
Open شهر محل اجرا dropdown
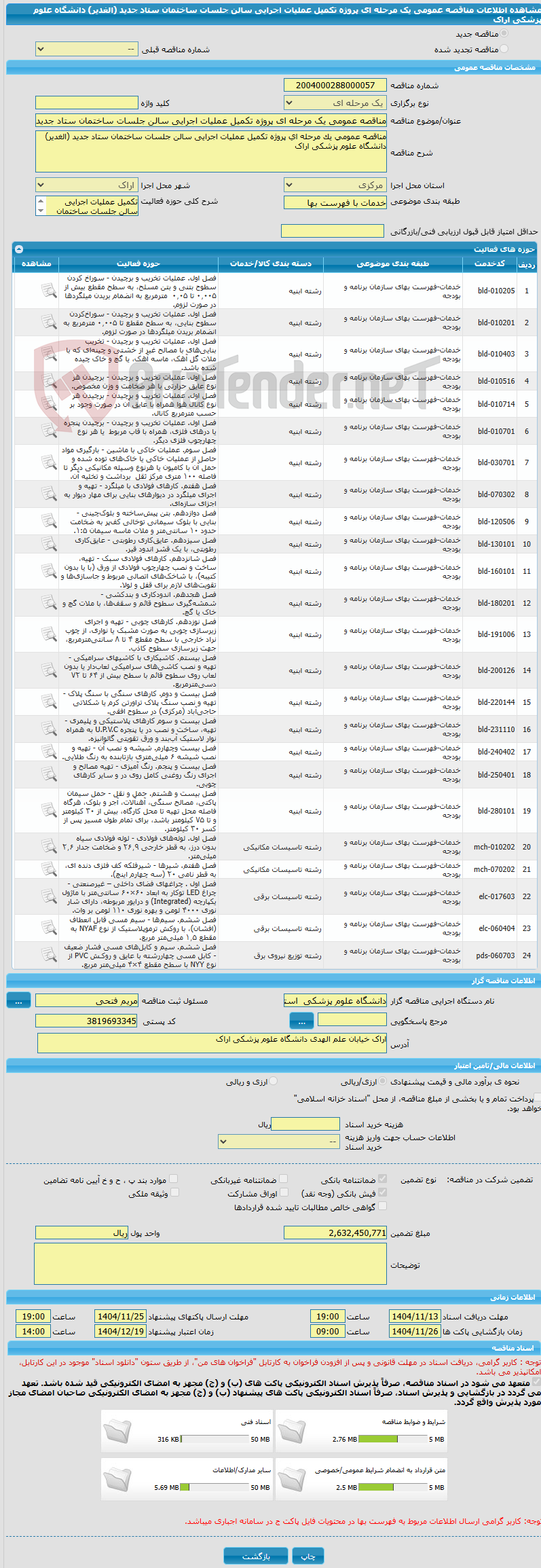coord(87,185)
